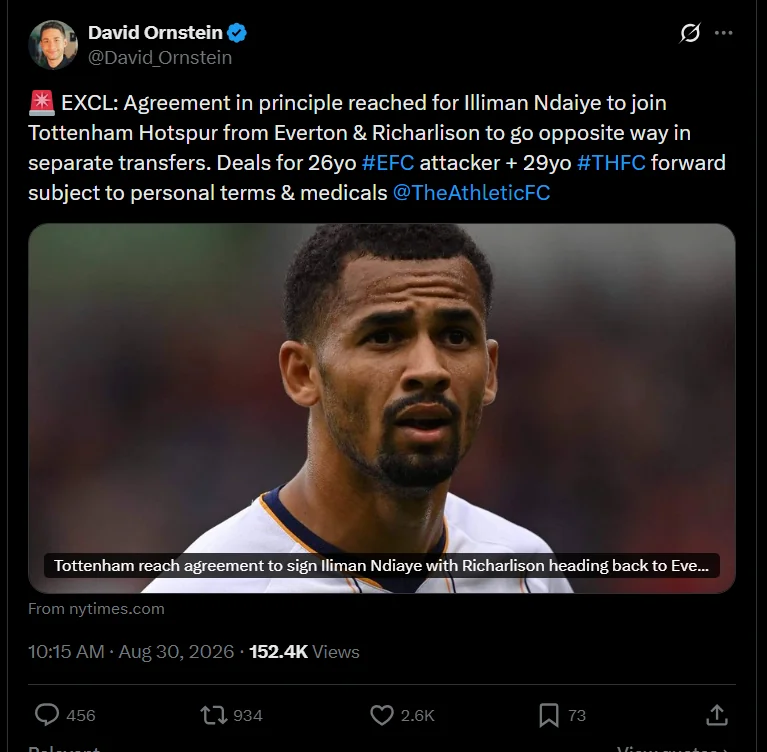
Task: Click the share upload icon
Action: 717,715
